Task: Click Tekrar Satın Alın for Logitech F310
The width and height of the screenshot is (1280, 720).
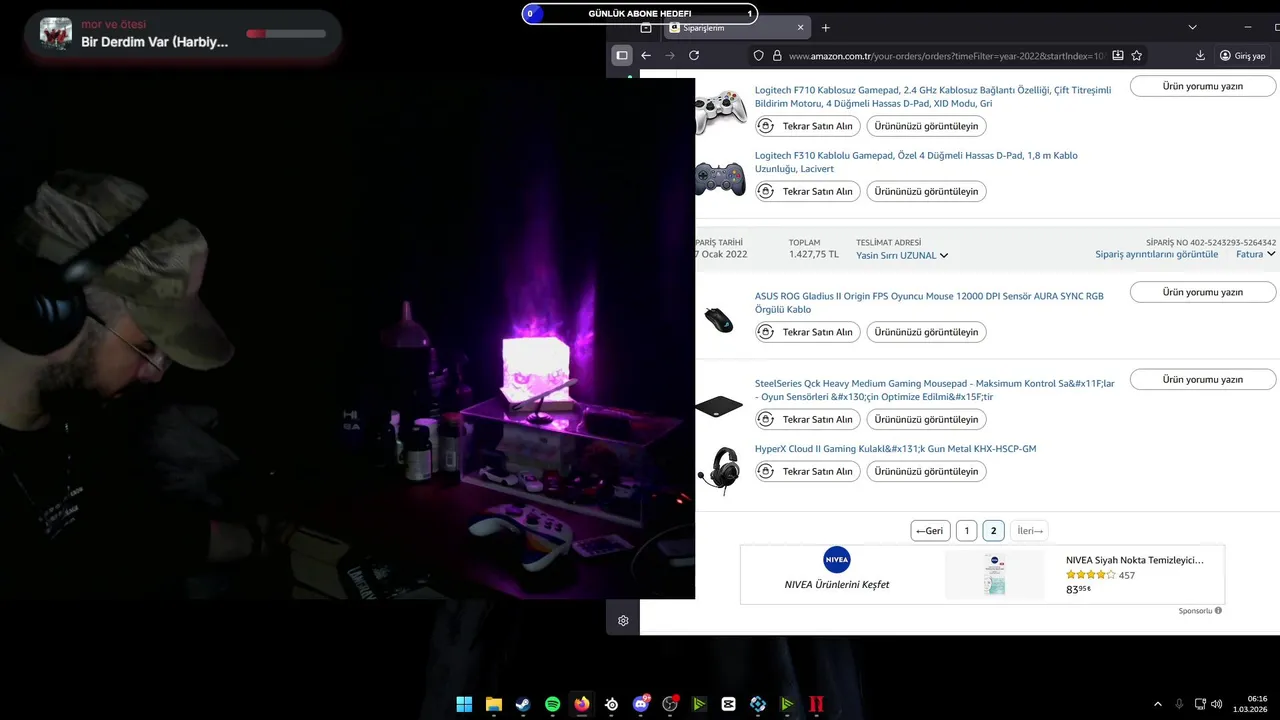Action: click(808, 191)
